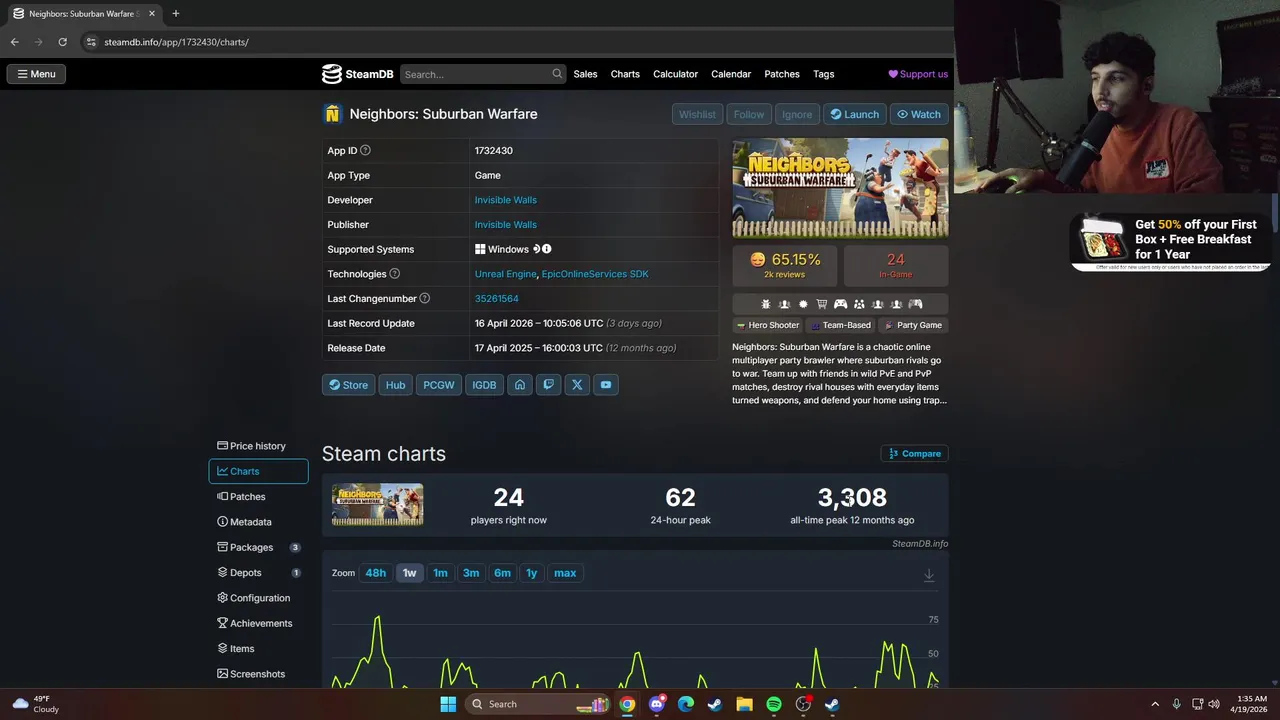
Task: Set chart zoom to 1w
Action: tap(410, 573)
